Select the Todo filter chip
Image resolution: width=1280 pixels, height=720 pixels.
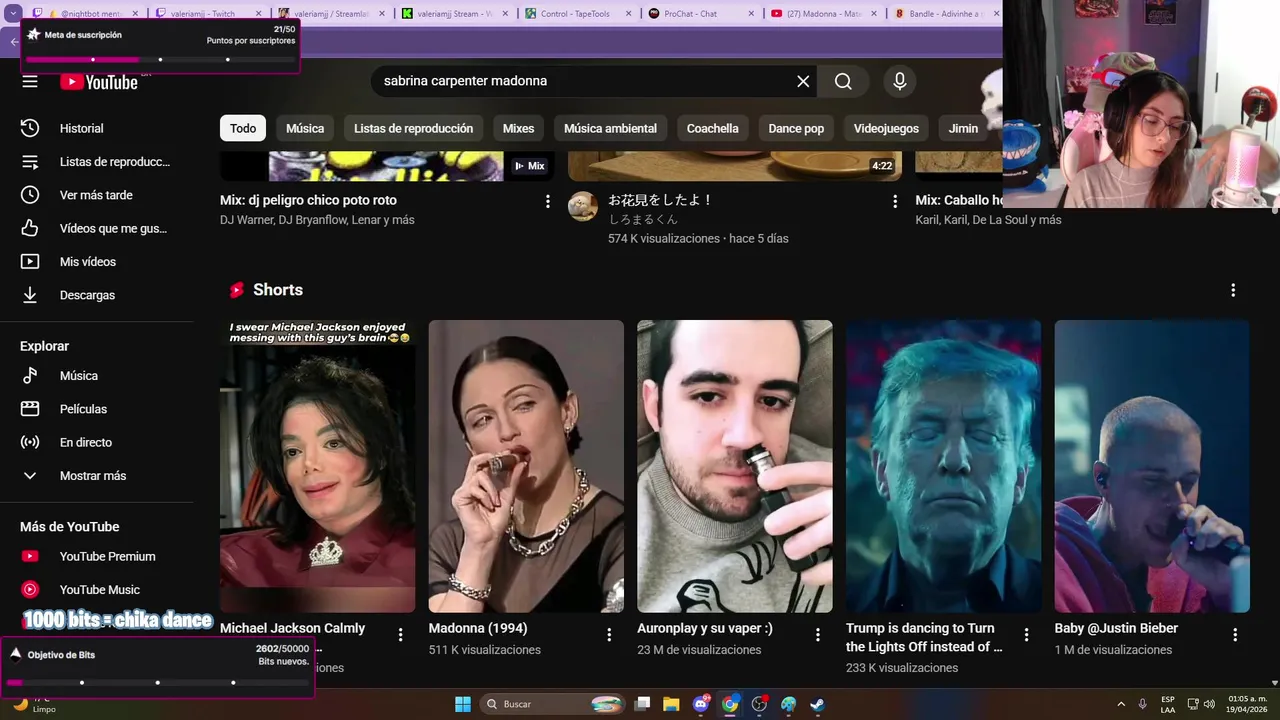[243, 128]
